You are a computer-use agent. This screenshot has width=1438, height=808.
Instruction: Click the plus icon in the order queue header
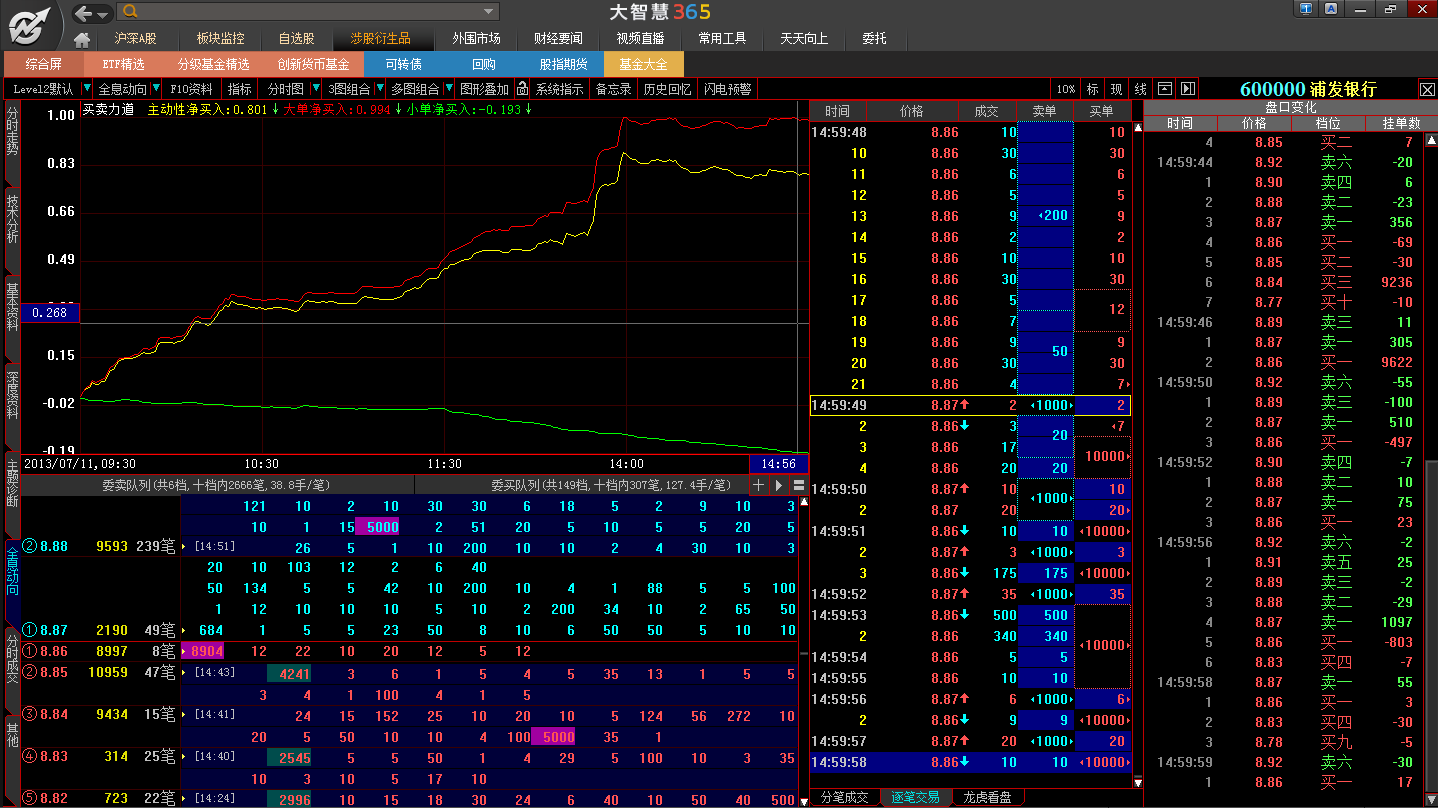[758, 485]
